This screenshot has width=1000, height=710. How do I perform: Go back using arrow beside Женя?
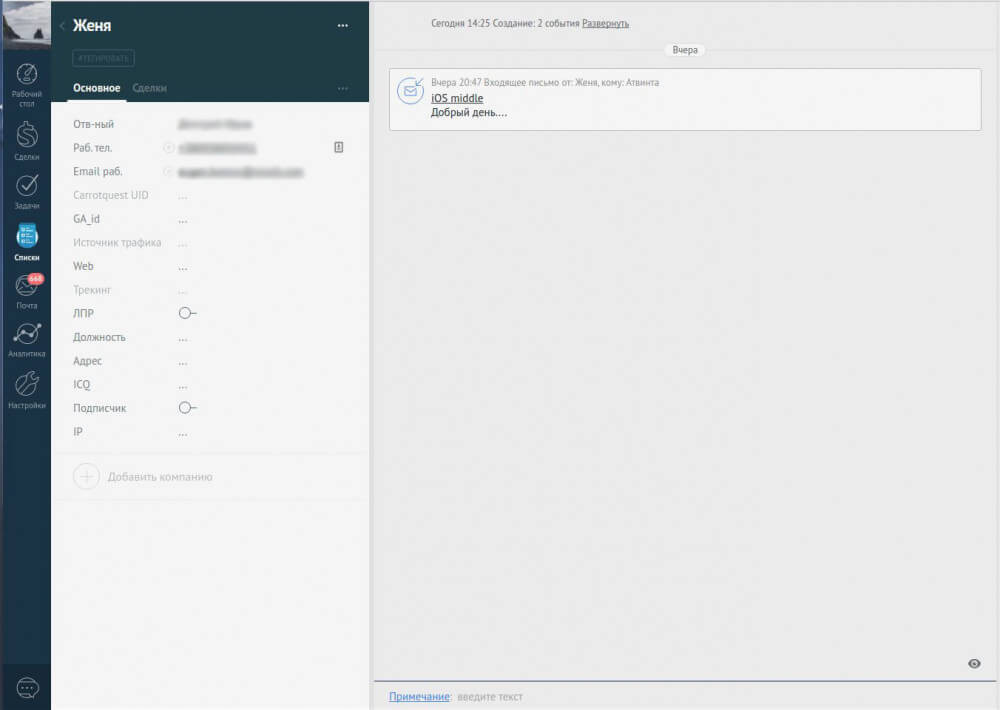tap(62, 26)
